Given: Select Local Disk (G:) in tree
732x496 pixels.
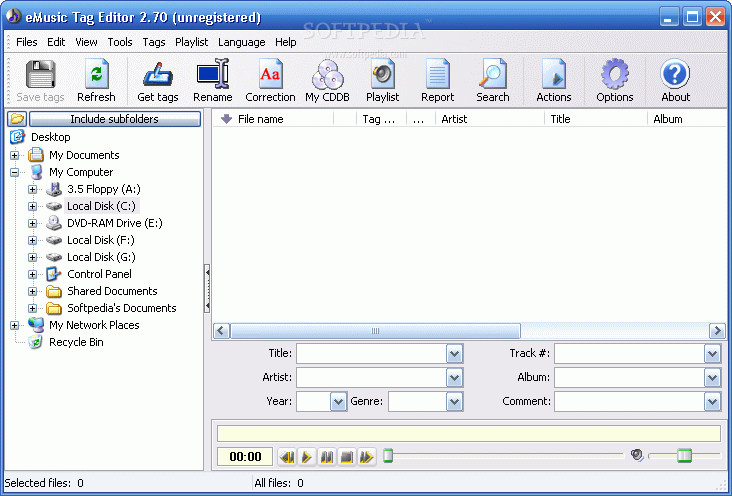Looking at the screenshot, I should (101, 257).
